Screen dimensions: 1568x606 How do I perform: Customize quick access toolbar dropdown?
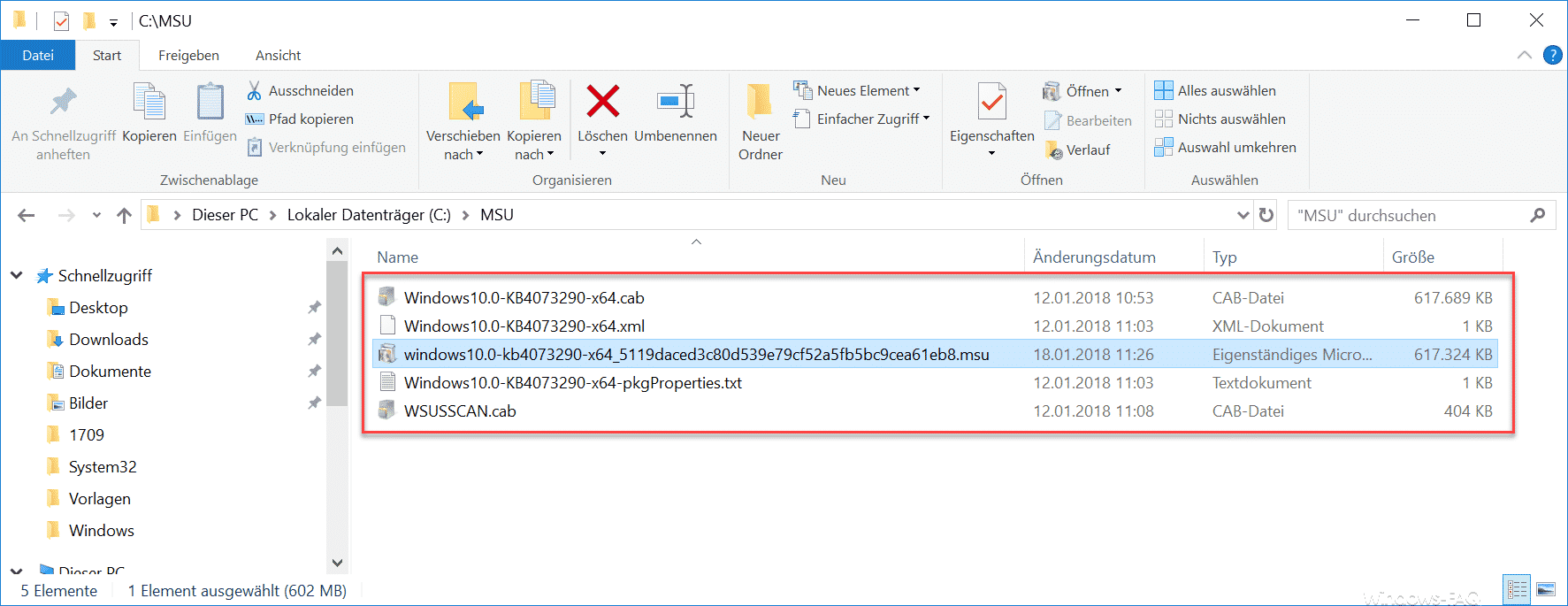click(113, 22)
